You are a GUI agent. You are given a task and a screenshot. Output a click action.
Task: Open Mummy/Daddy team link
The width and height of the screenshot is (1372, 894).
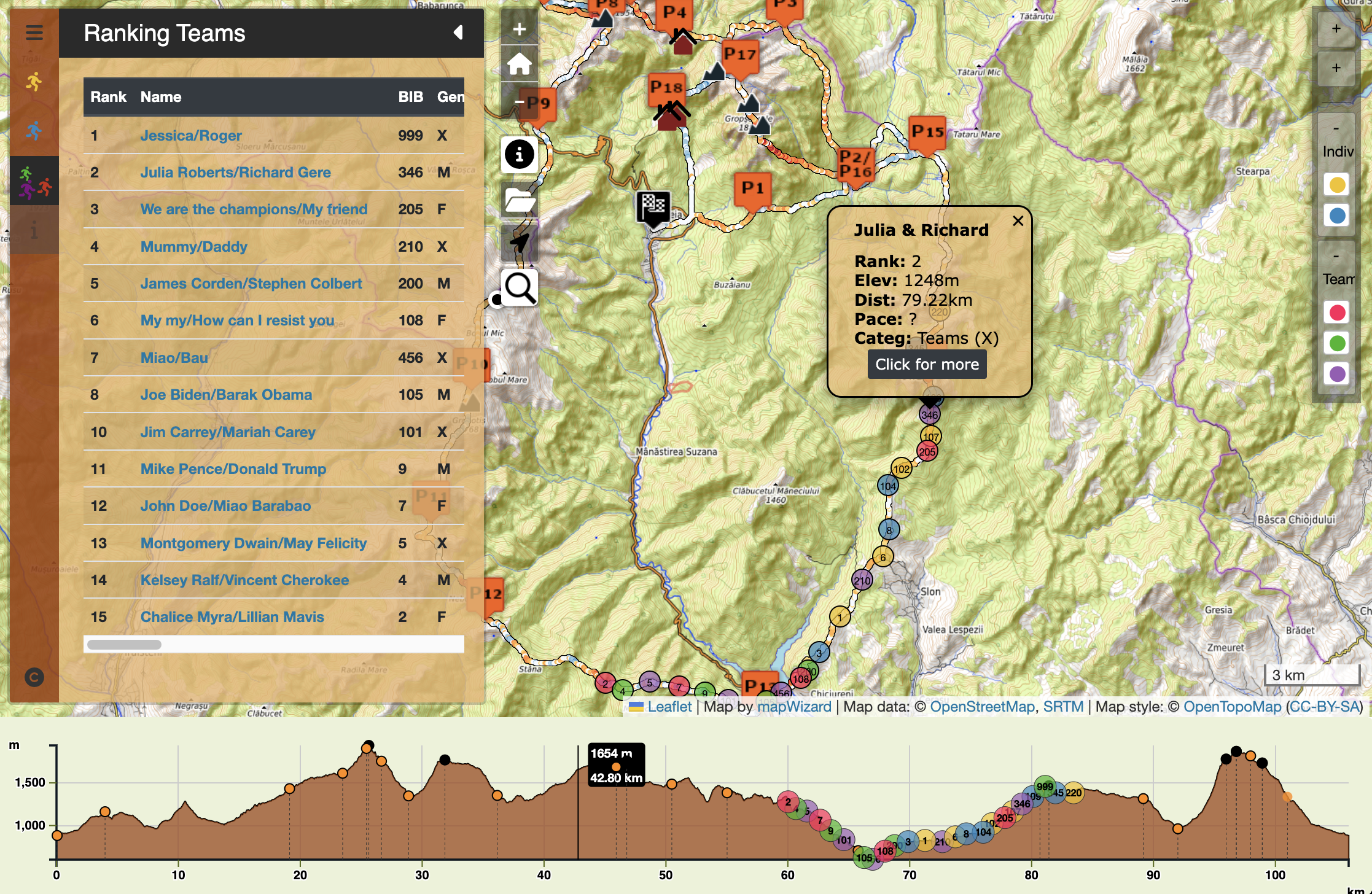pos(193,247)
